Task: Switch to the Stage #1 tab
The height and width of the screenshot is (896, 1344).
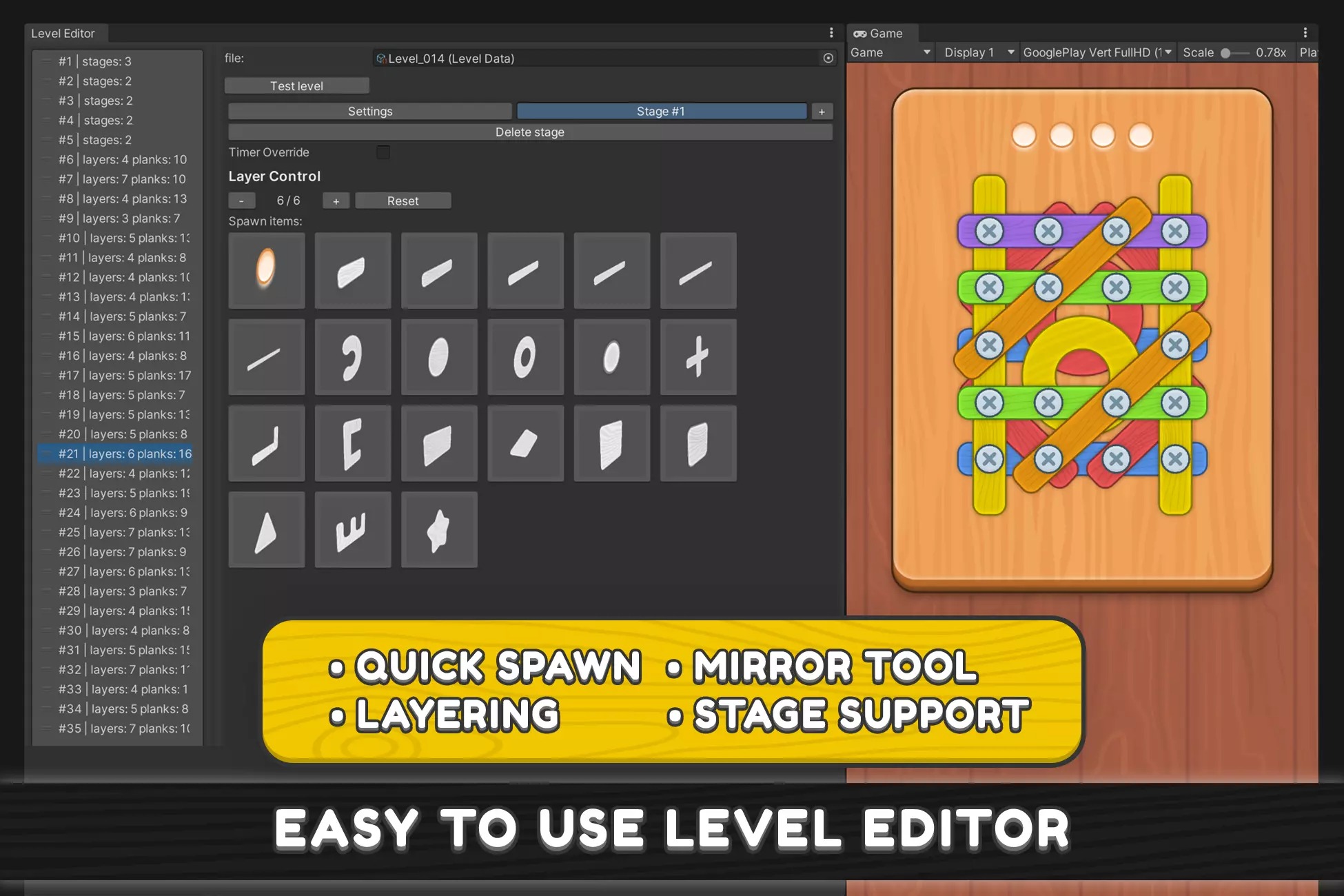Action: [x=661, y=112]
